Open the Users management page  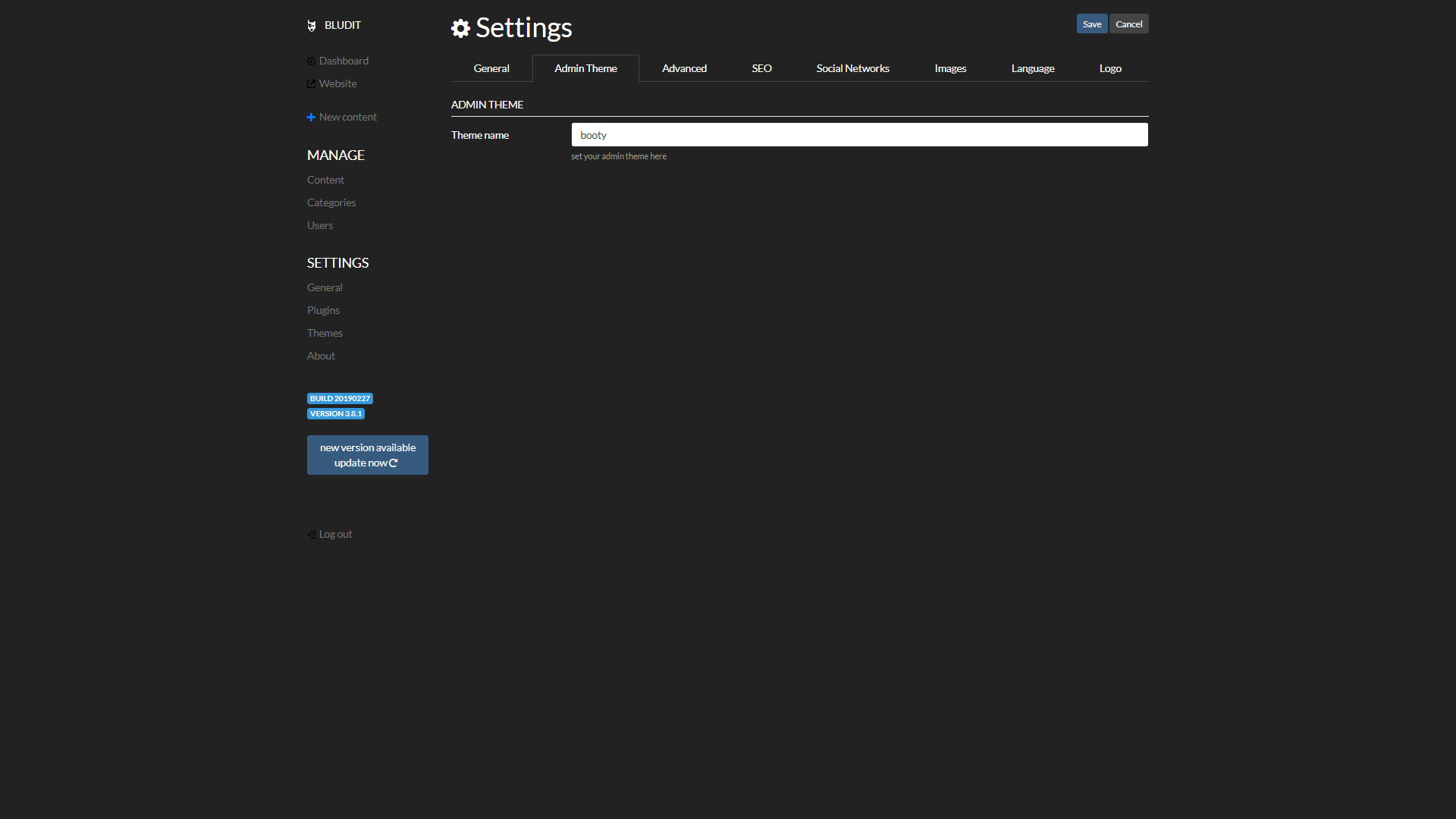tap(319, 225)
